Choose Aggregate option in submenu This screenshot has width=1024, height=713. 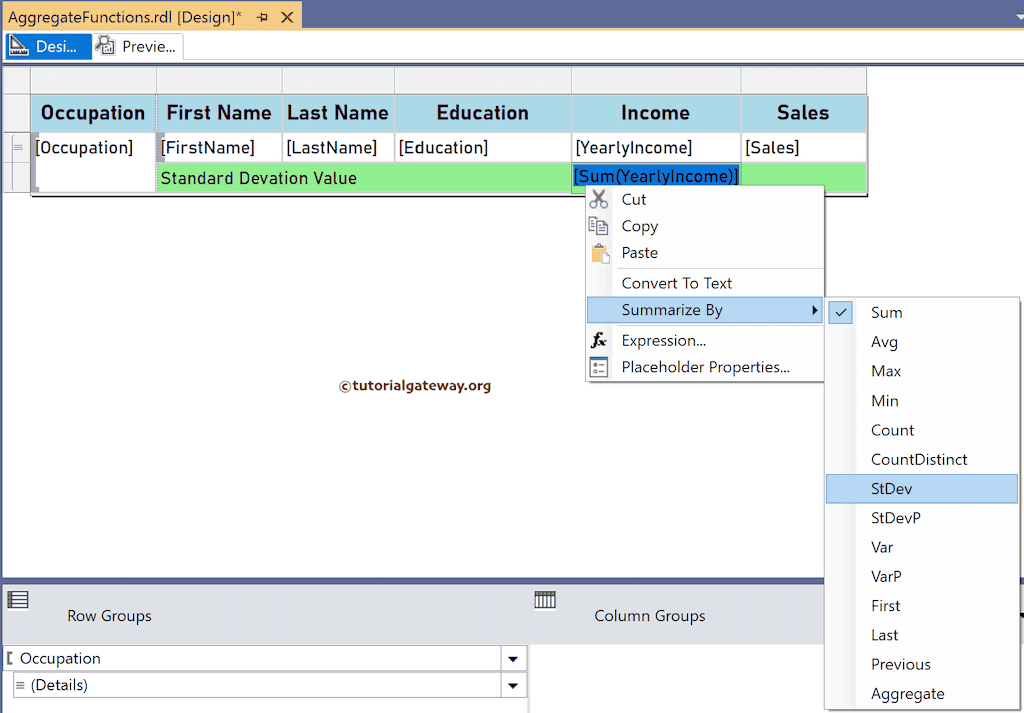tap(921, 694)
